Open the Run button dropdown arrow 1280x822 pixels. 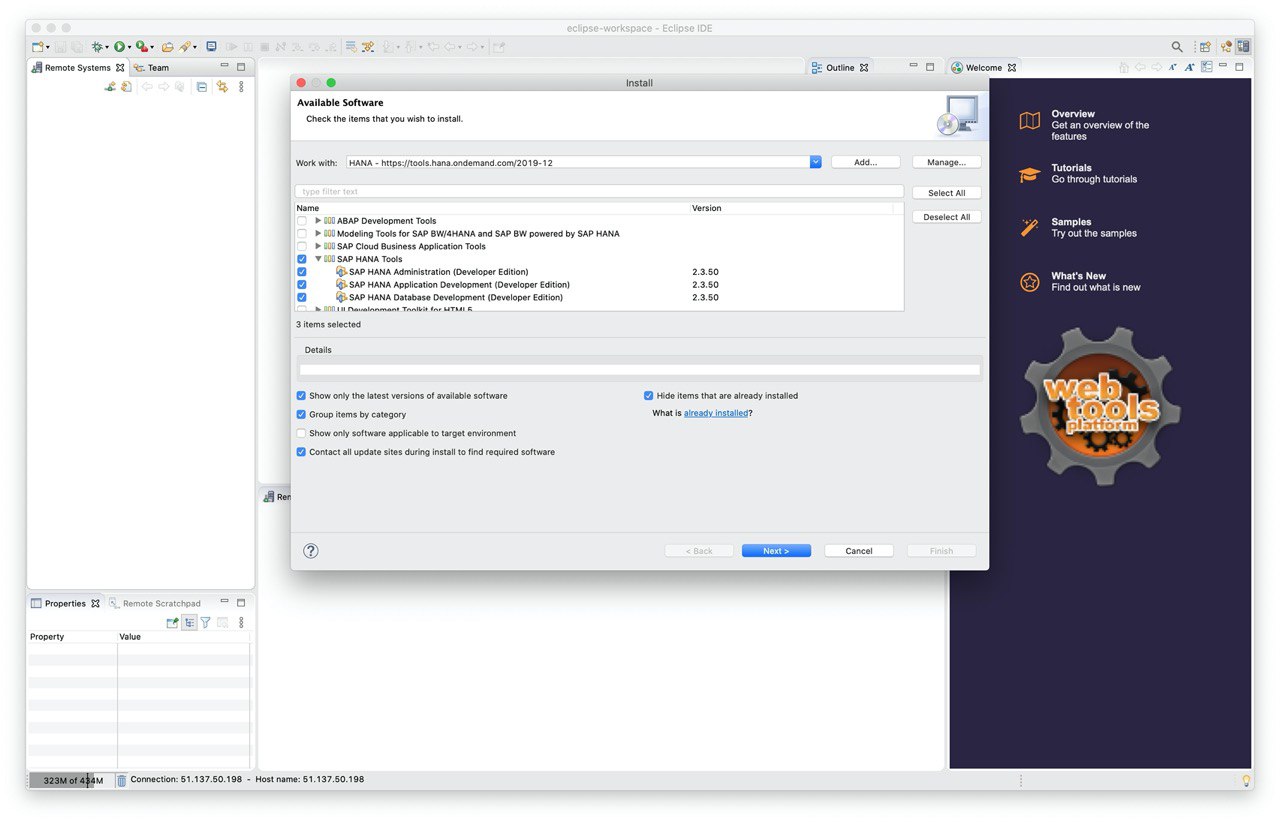tap(129, 48)
